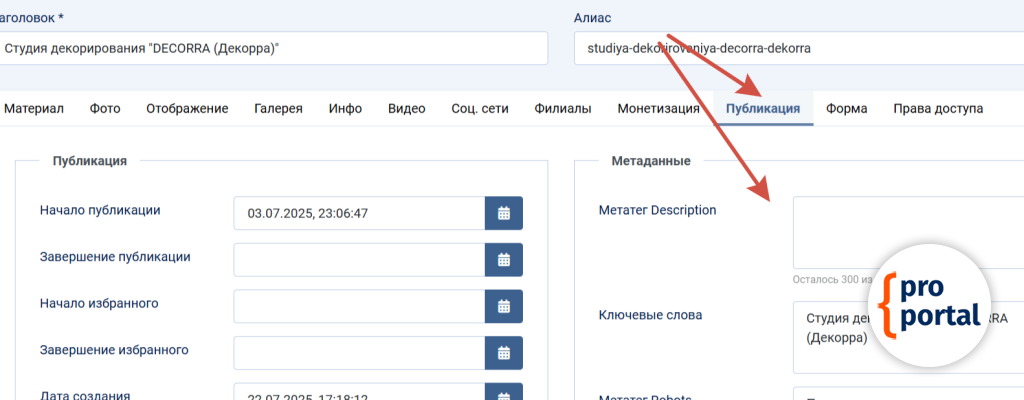Switch to the Видео tab

point(406,109)
